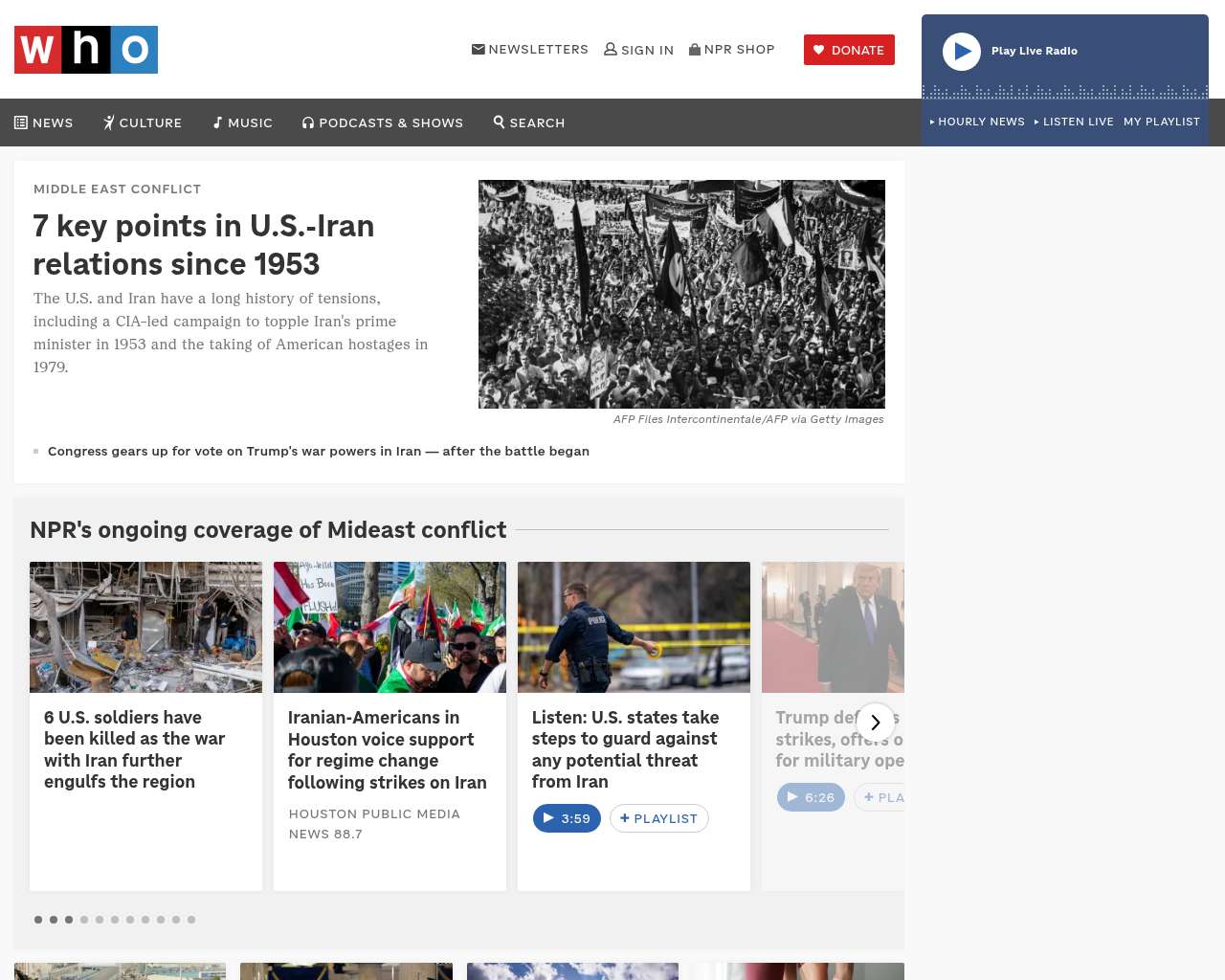Click the 'NPR's ongoing coverage of Mideast conflict' heading

pyautogui.click(x=268, y=529)
